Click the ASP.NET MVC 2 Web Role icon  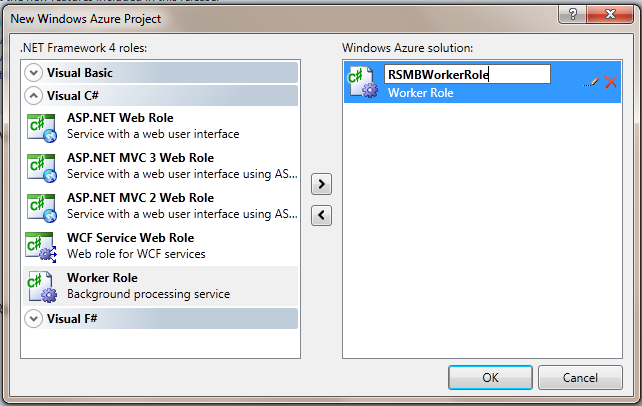(x=41, y=208)
